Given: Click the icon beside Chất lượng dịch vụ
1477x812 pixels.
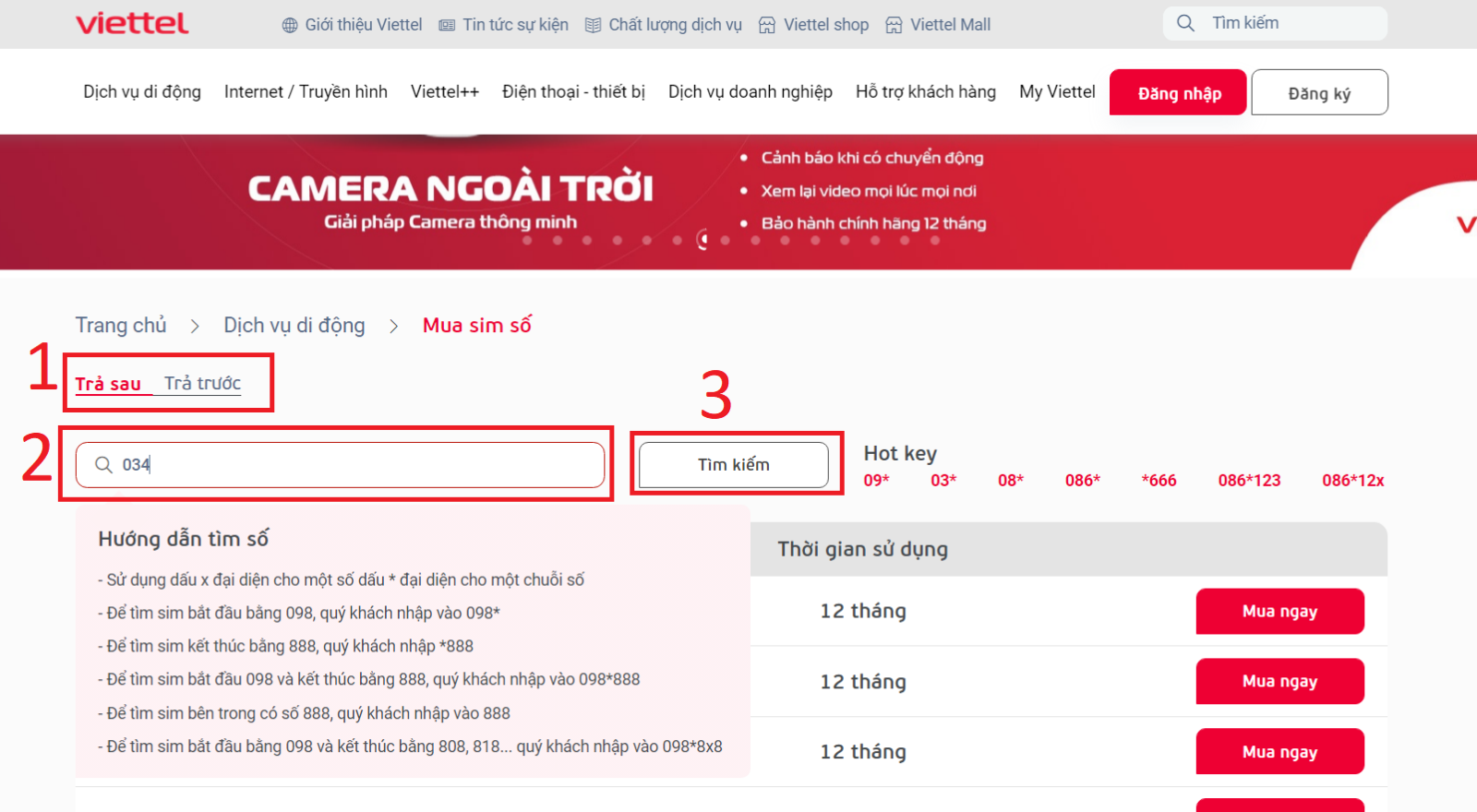Looking at the screenshot, I should tap(594, 25).
